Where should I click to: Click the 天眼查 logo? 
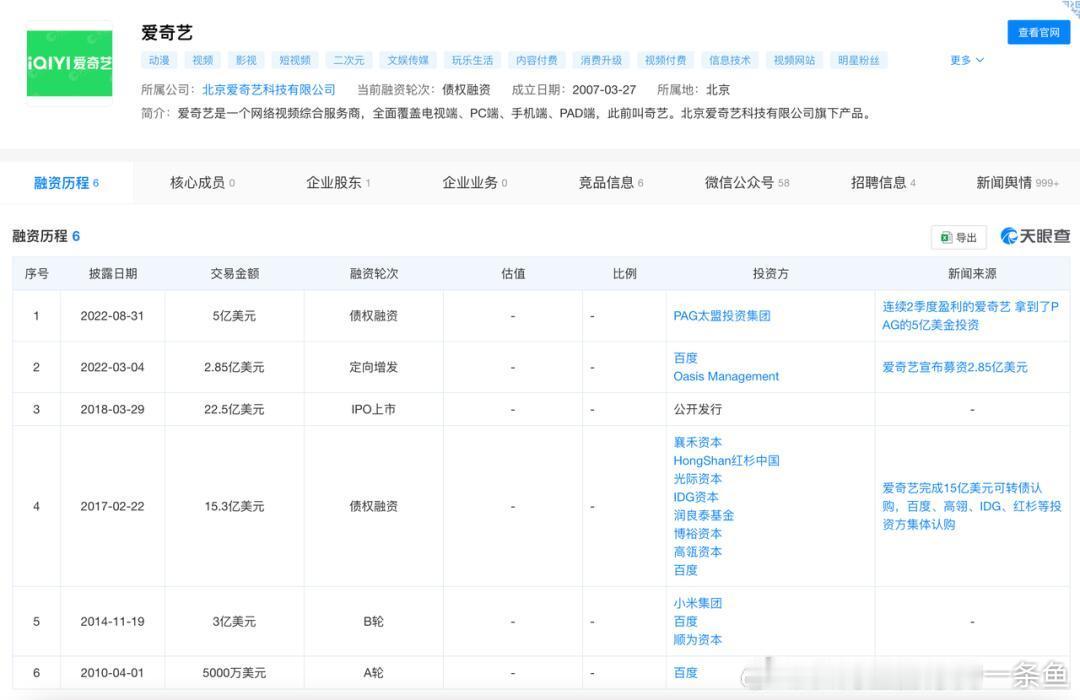click(1035, 236)
